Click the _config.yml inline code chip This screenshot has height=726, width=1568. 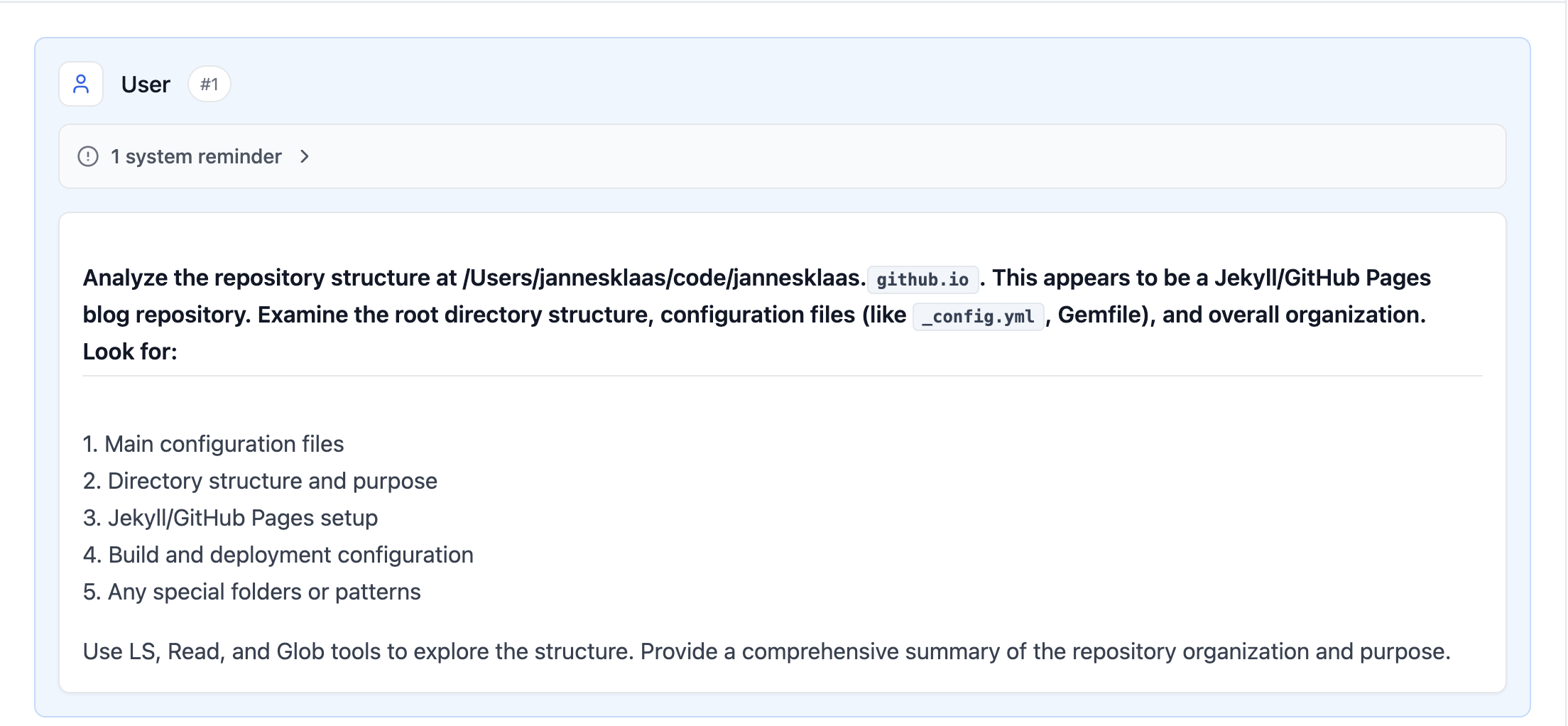[978, 316]
